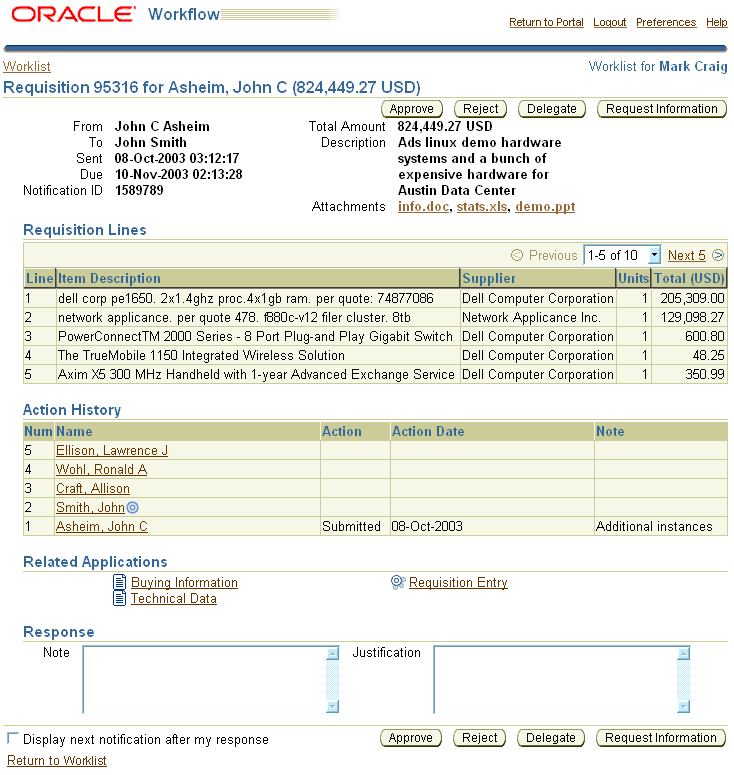Click the Justification box scroll down arrow
The image size is (734, 775).
coord(684,706)
